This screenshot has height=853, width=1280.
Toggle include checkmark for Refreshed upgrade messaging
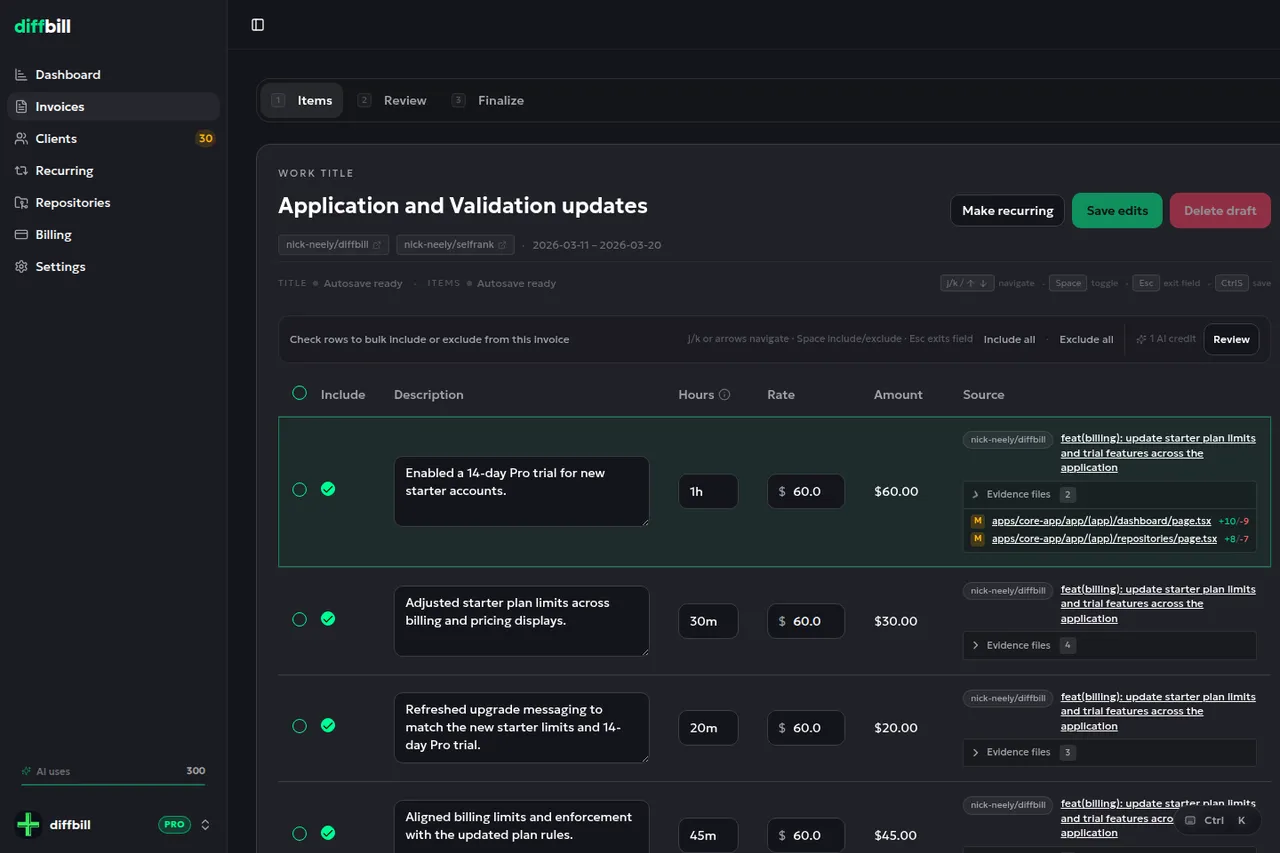(x=328, y=726)
